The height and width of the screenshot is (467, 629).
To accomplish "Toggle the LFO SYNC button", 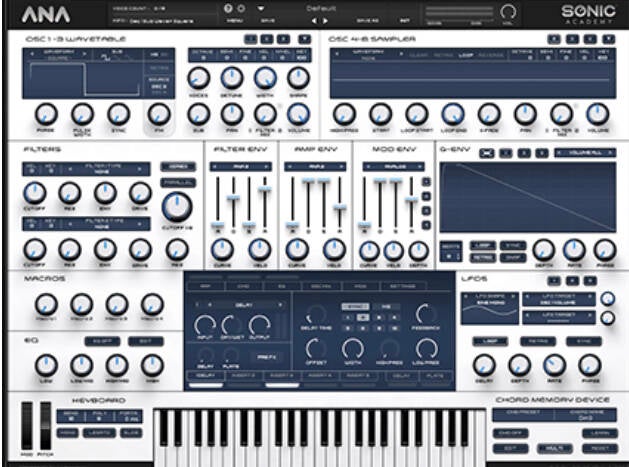I will (x=584, y=341).
